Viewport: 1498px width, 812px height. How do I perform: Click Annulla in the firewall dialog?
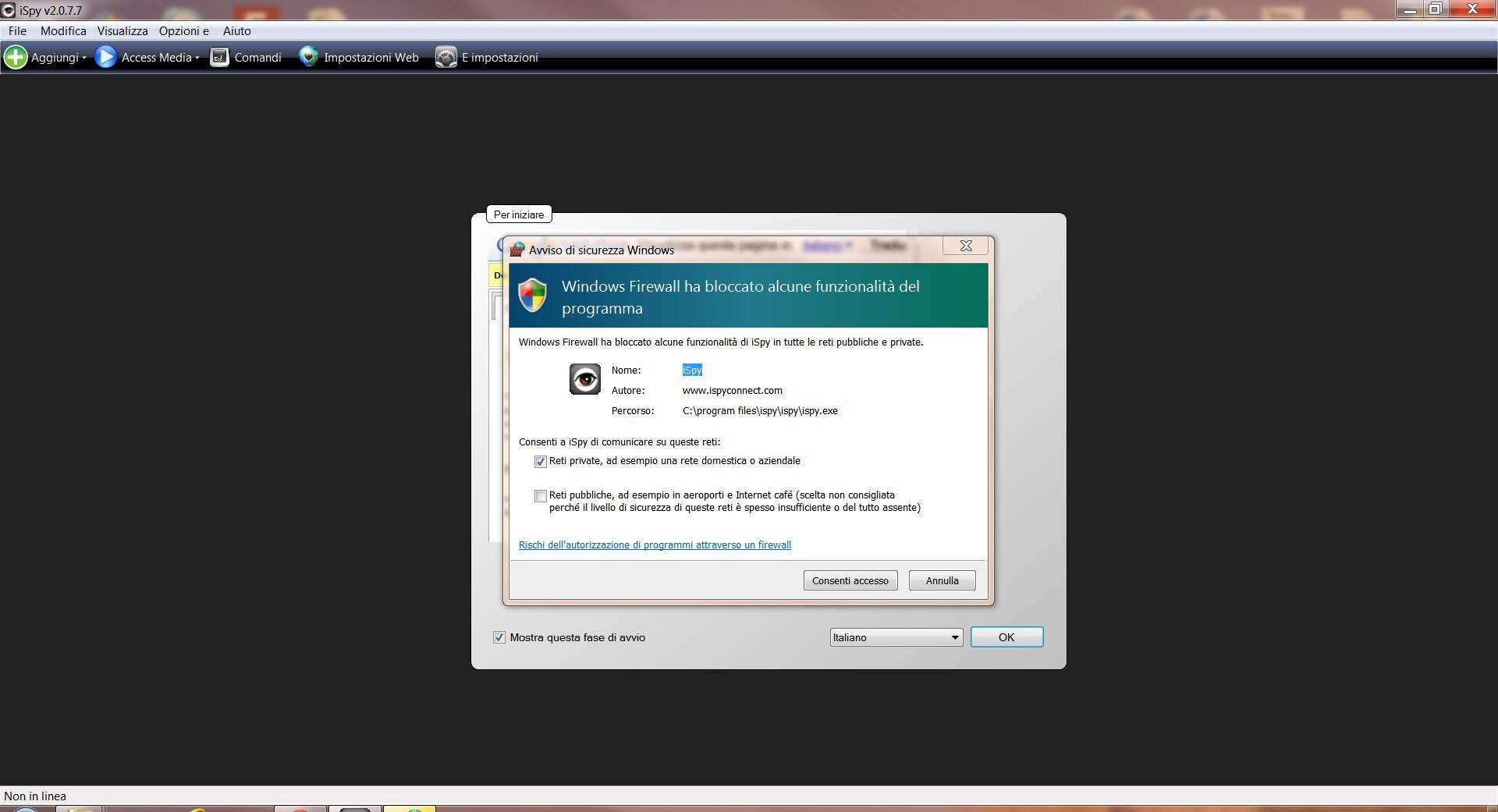(x=942, y=580)
